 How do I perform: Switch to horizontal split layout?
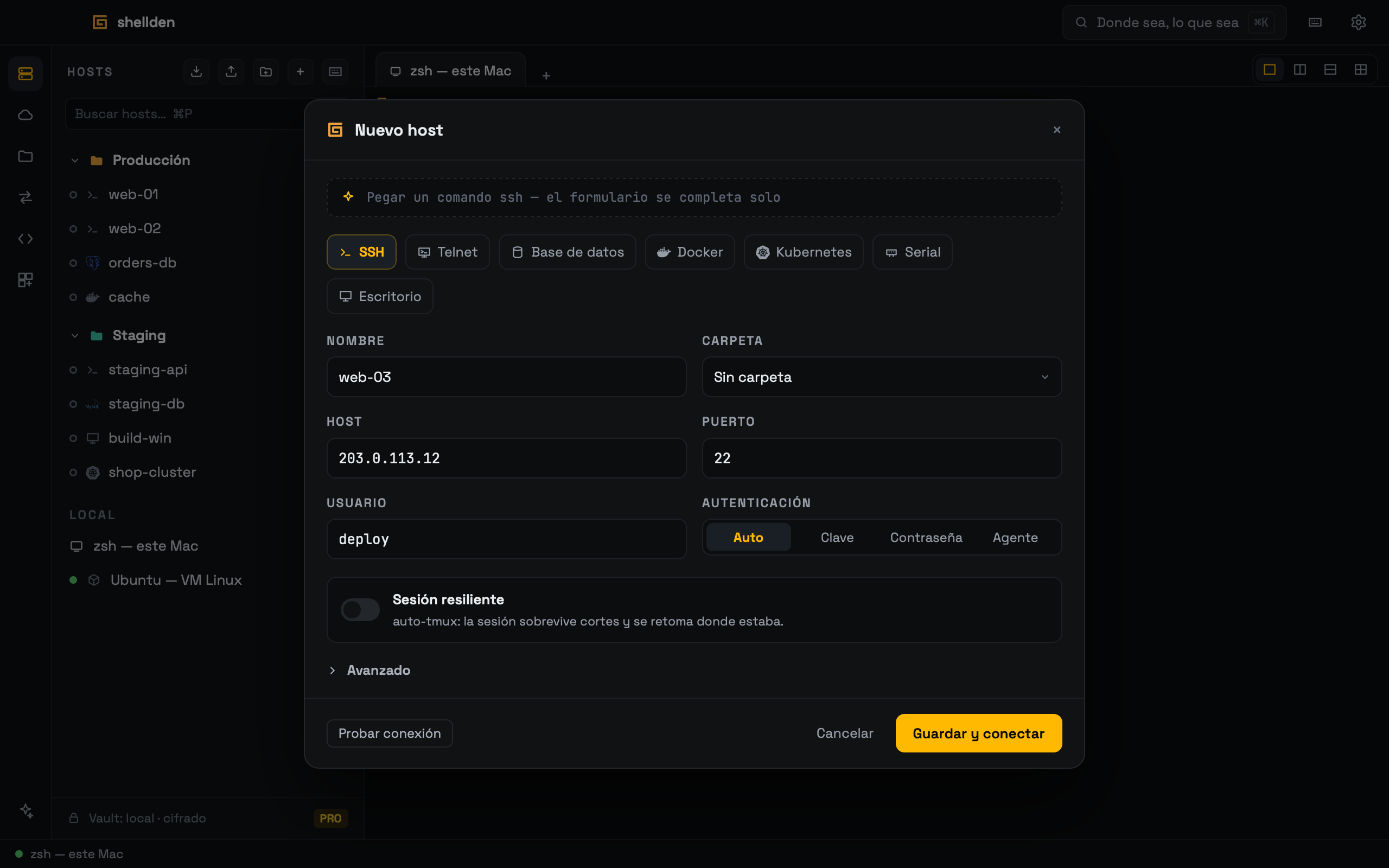(x=1330, y=69)
